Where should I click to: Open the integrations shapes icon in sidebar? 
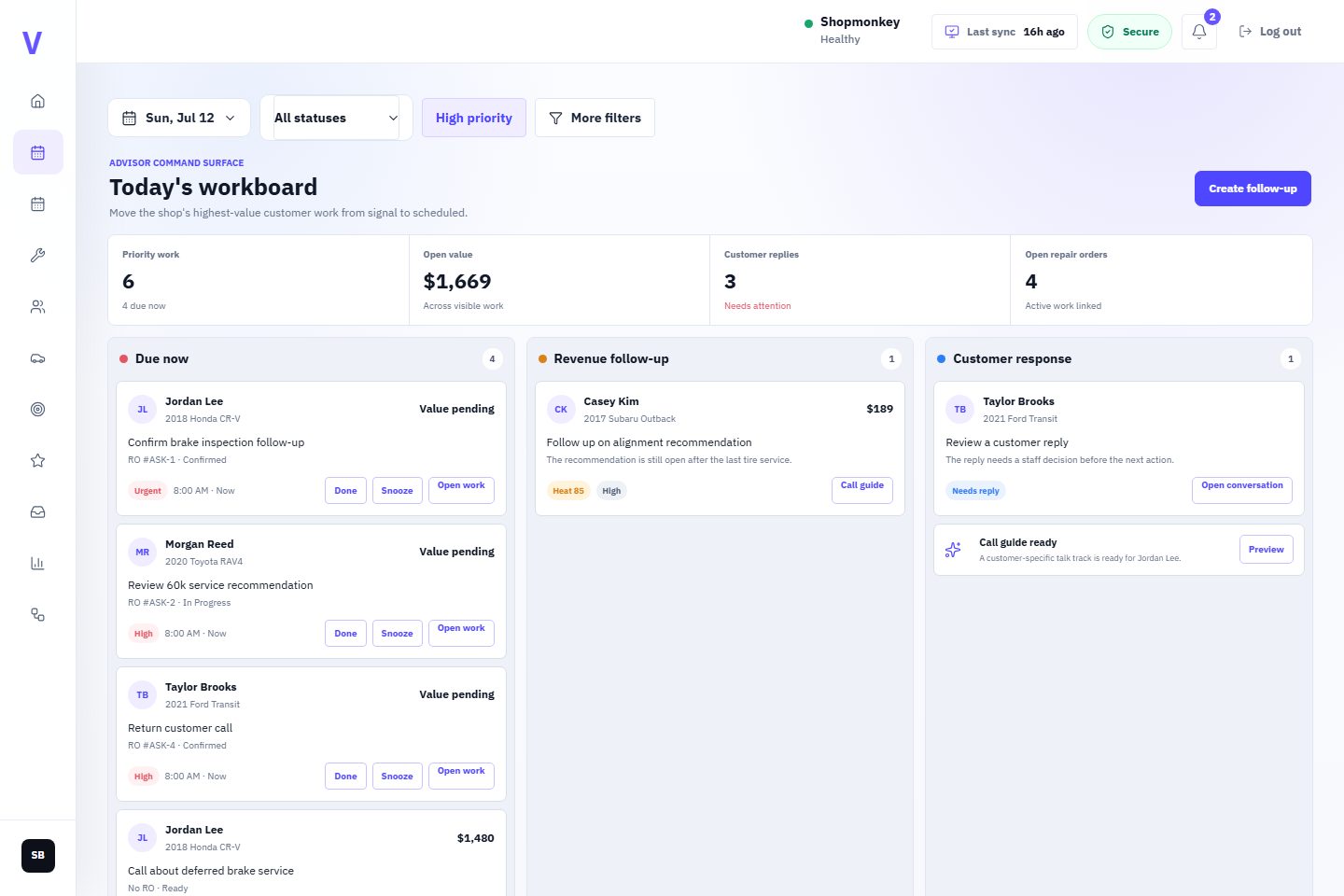pos(37,614)
